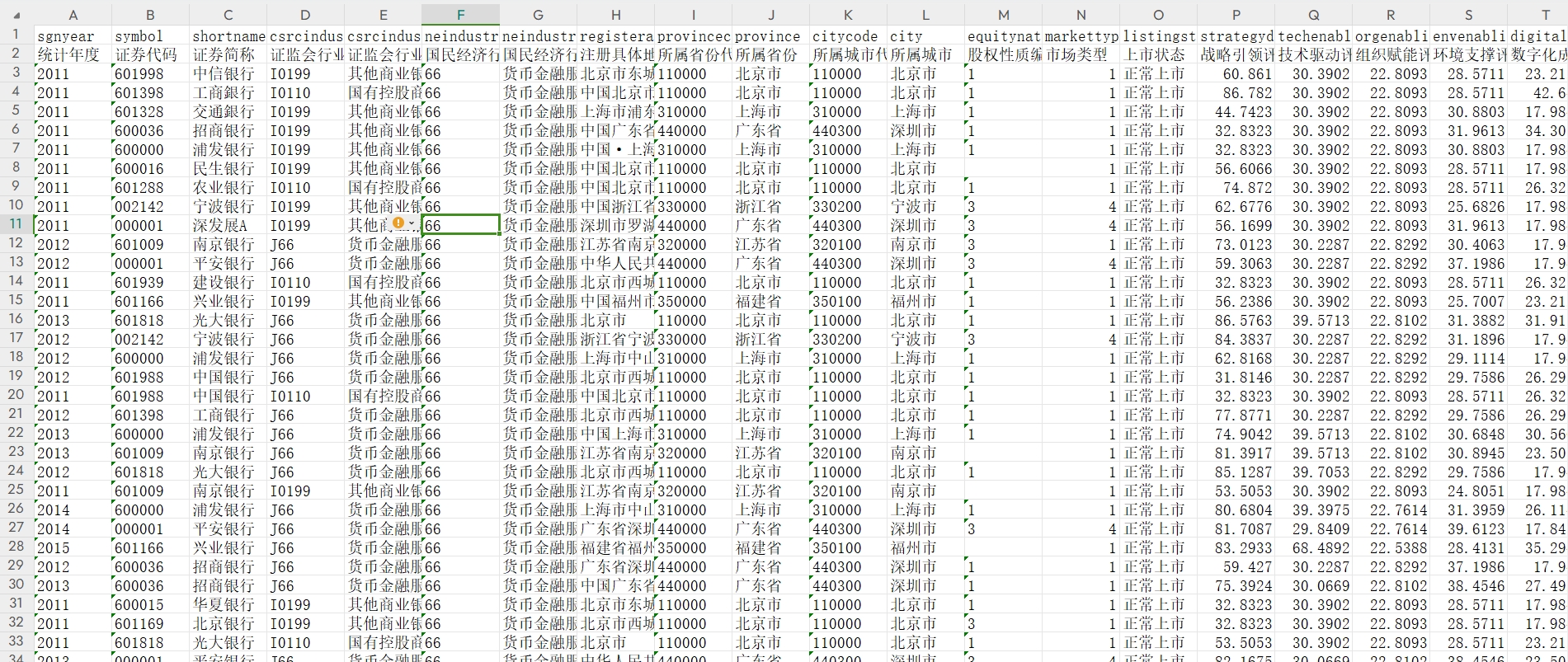1568x662 pixels.
Task: Select the cell with code 601998
Action: [x=150, y=73]
